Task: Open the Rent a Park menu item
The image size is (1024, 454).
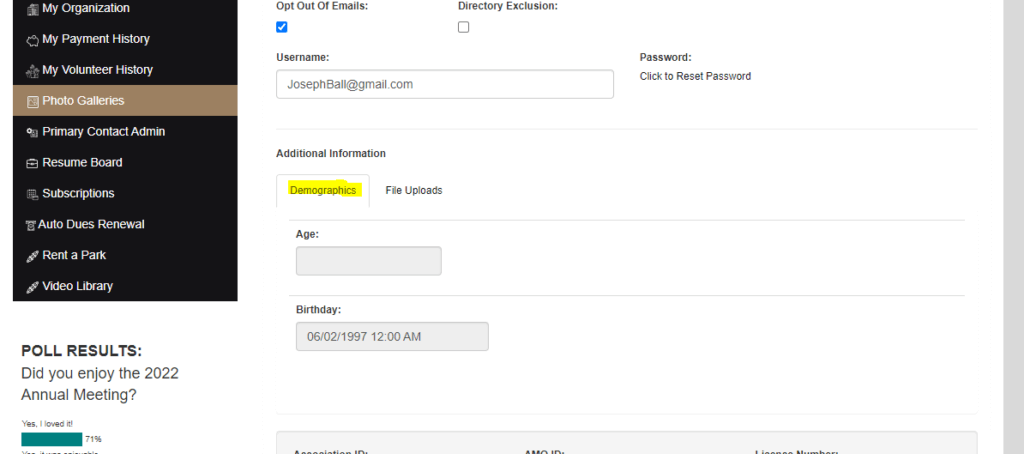Action: (x=74, y=255)
